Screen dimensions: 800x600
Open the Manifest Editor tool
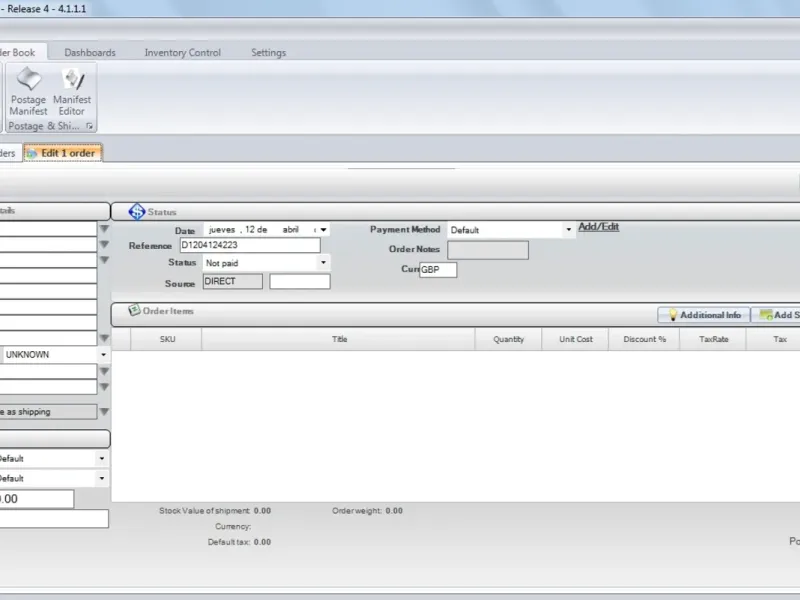coord(72,92)
